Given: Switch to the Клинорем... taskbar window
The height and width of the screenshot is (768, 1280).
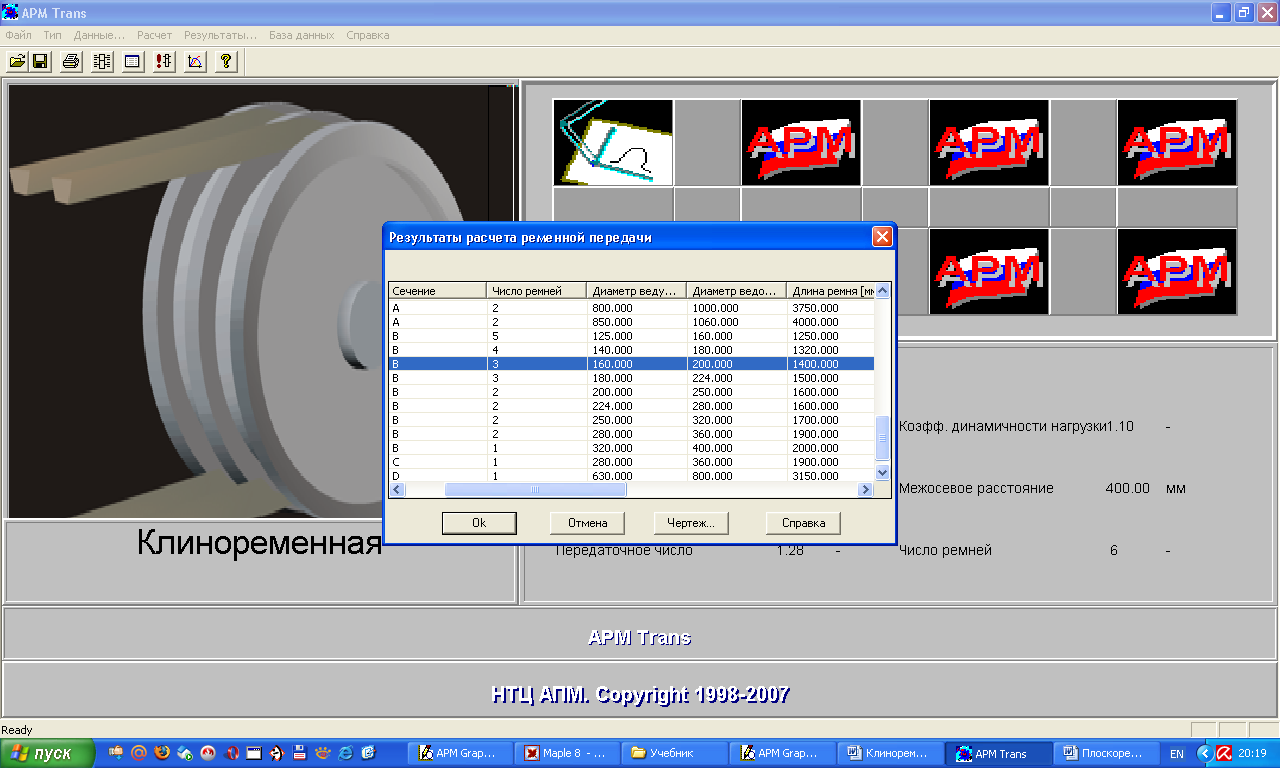Looking at the screenshot, I should [x=889, y=753].
